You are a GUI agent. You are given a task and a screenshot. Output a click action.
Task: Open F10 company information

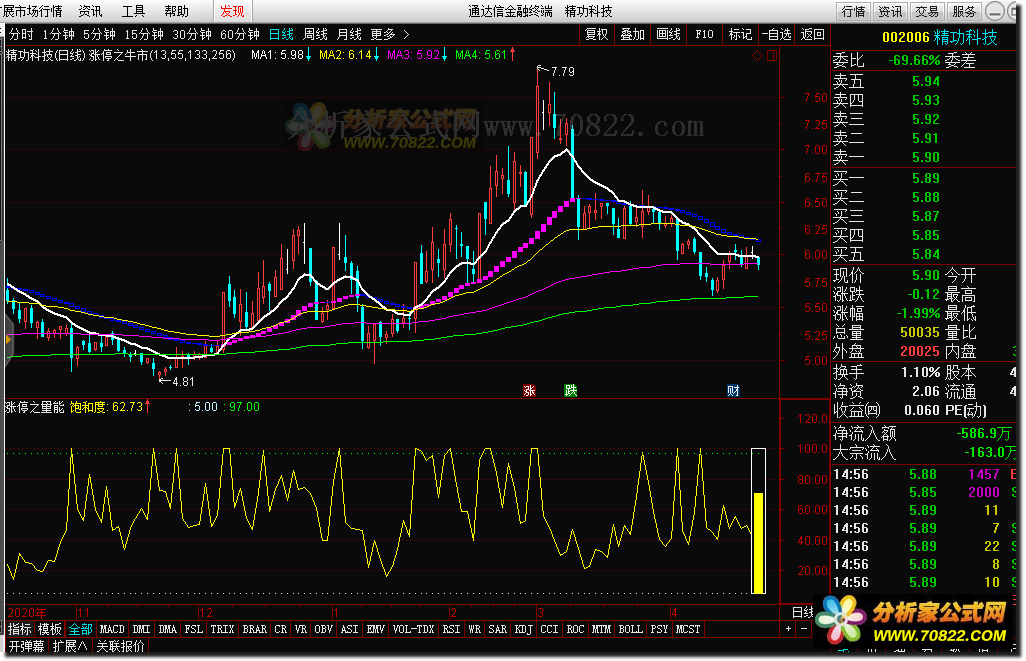[x=704, y=35]
